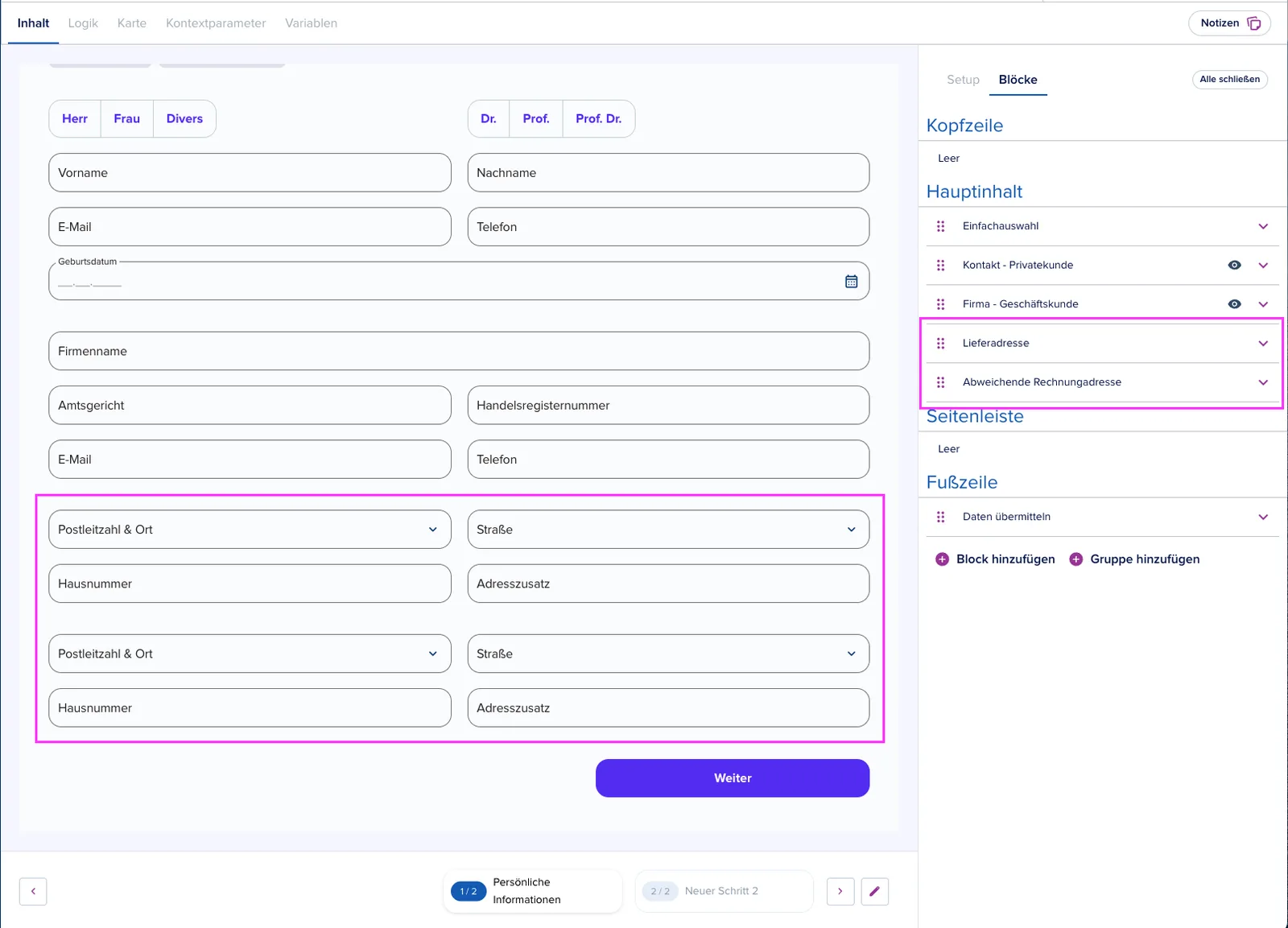Switch to the Variablen tab
The height and width of the screenshot is (928, 1288).
coord(311,23)
